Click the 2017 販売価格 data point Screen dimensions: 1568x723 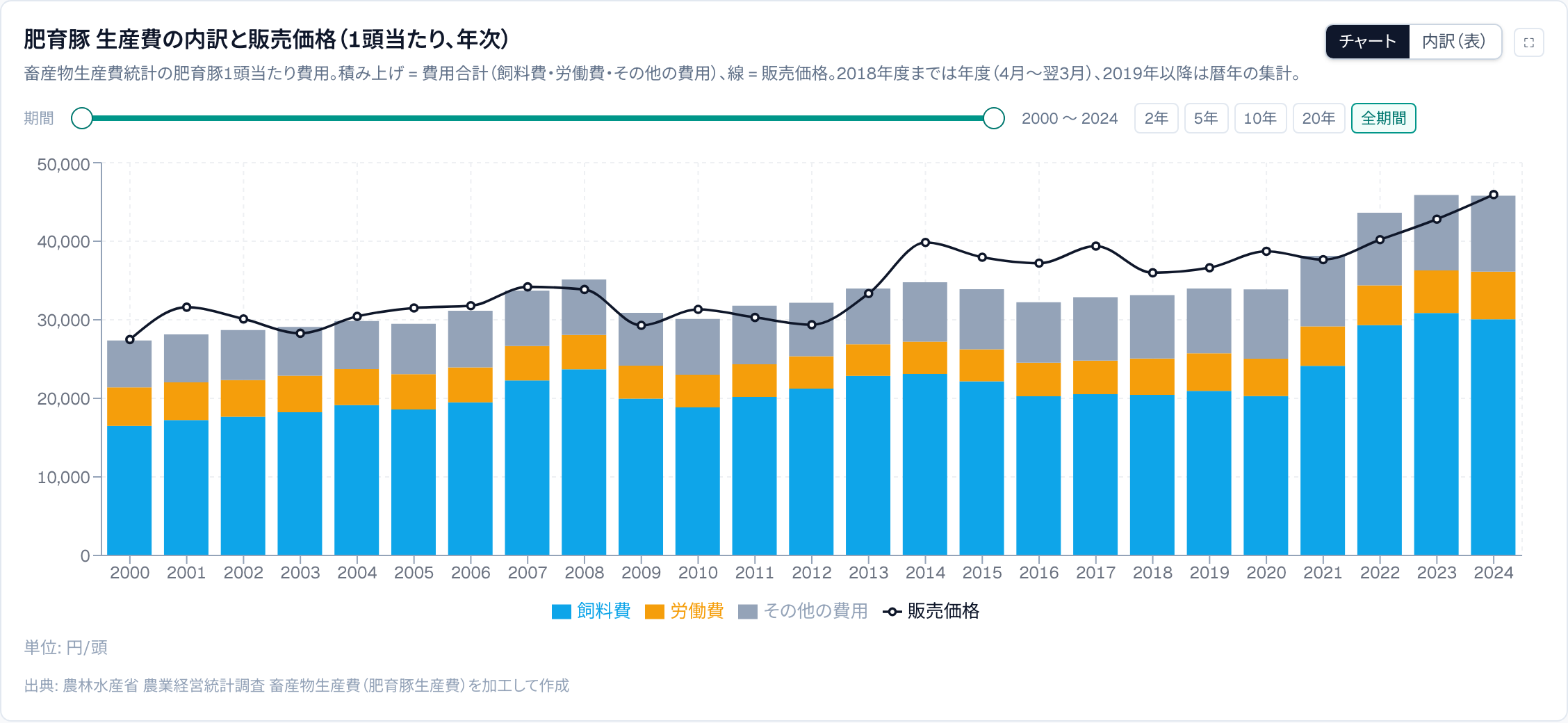1096,246
